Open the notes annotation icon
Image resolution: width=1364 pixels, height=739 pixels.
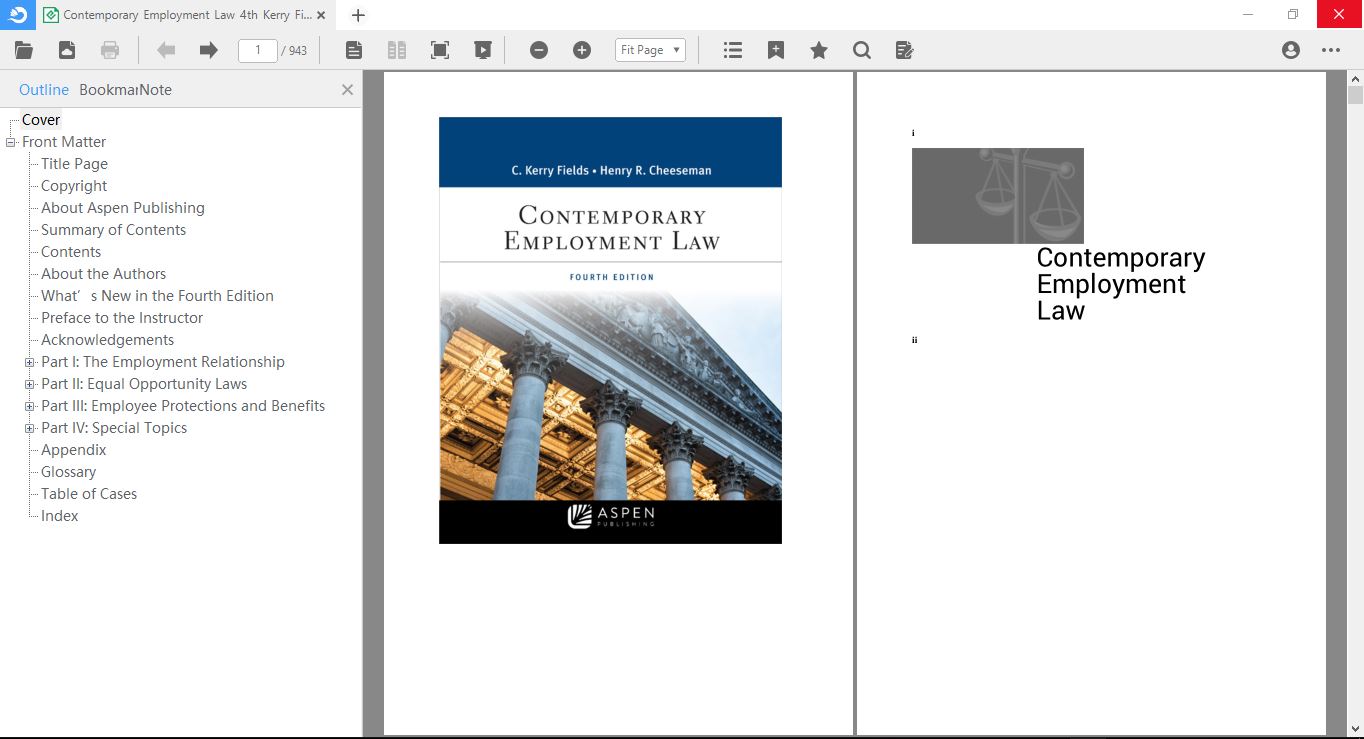[905, 50]
